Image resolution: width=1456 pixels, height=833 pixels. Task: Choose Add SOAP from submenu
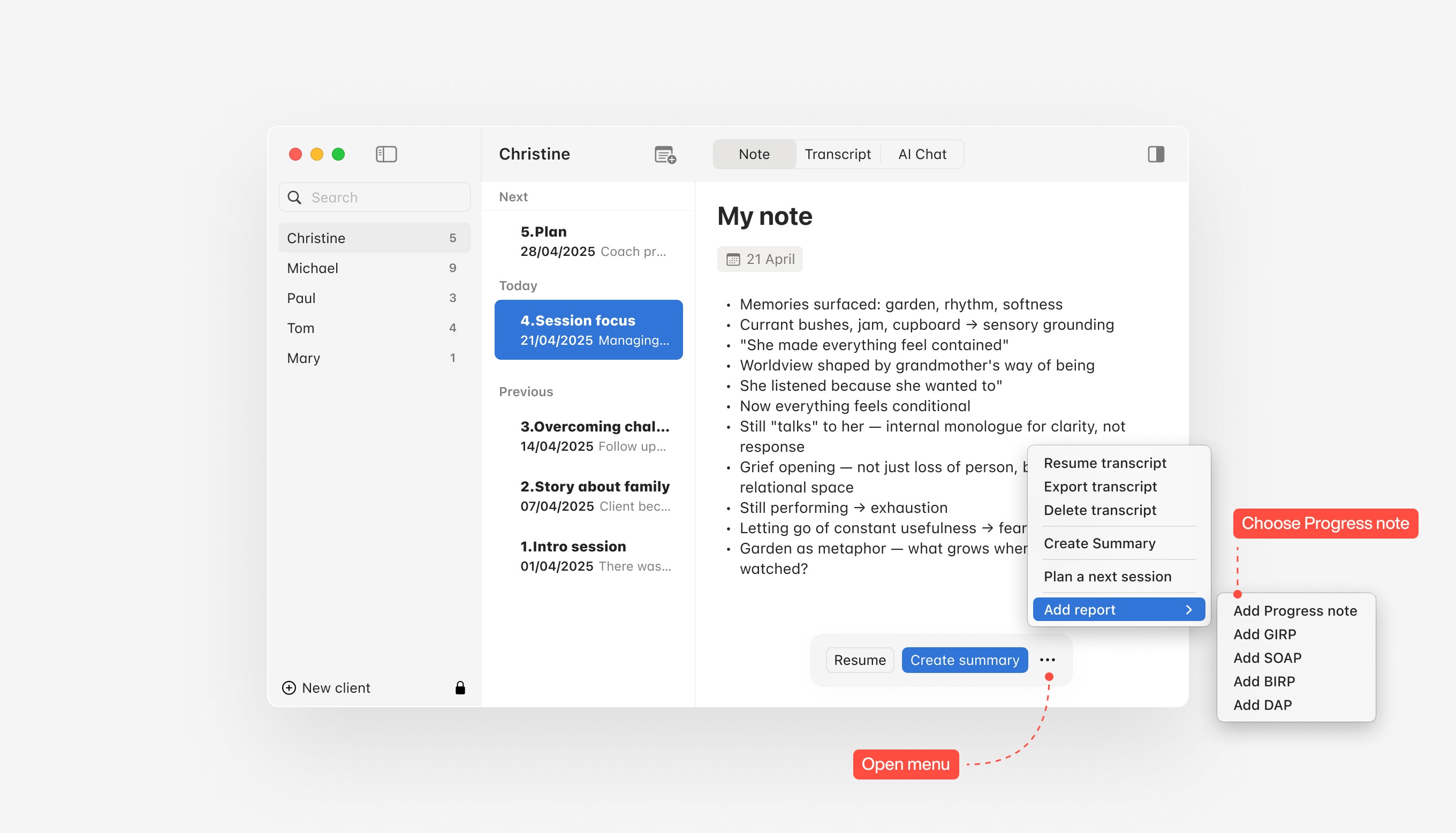point(1267,657)
